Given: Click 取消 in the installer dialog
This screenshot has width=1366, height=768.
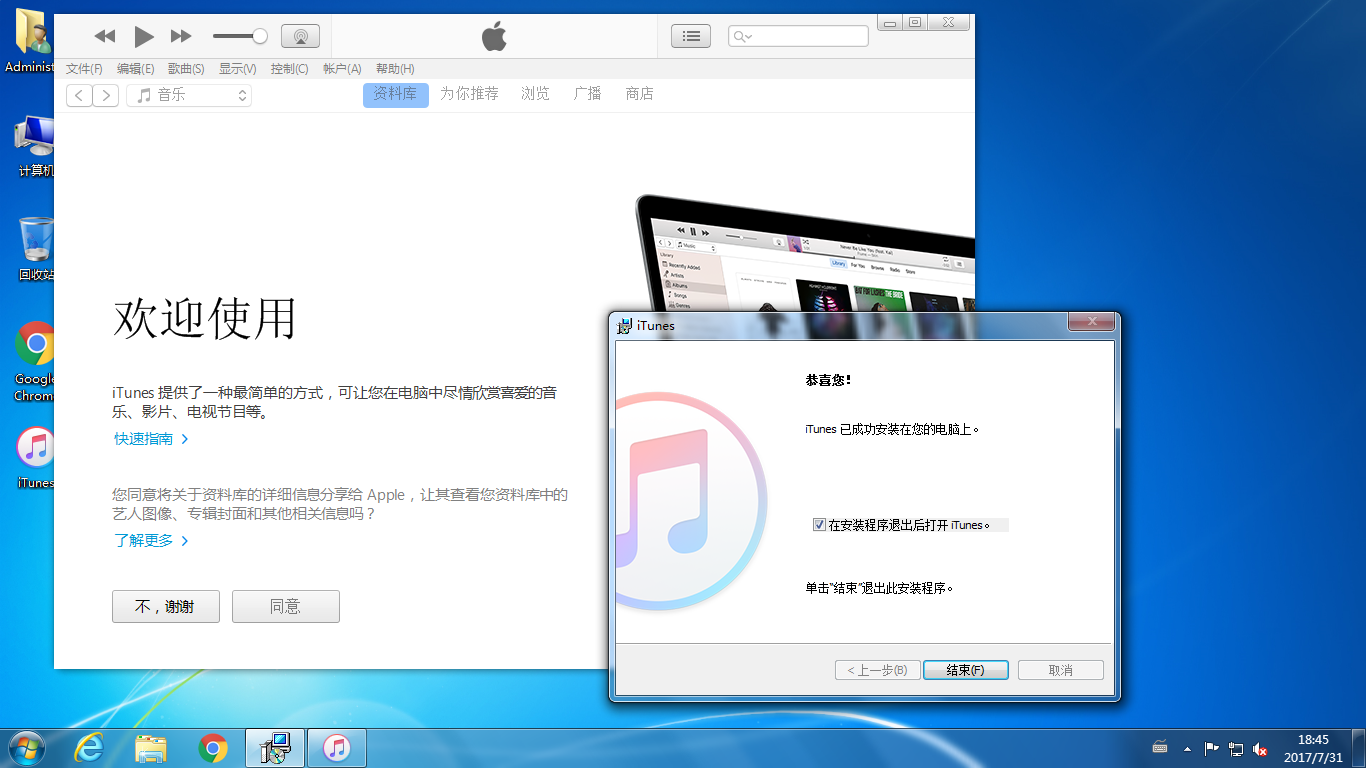Looking at the screenshot, I should click(1061, 670).
